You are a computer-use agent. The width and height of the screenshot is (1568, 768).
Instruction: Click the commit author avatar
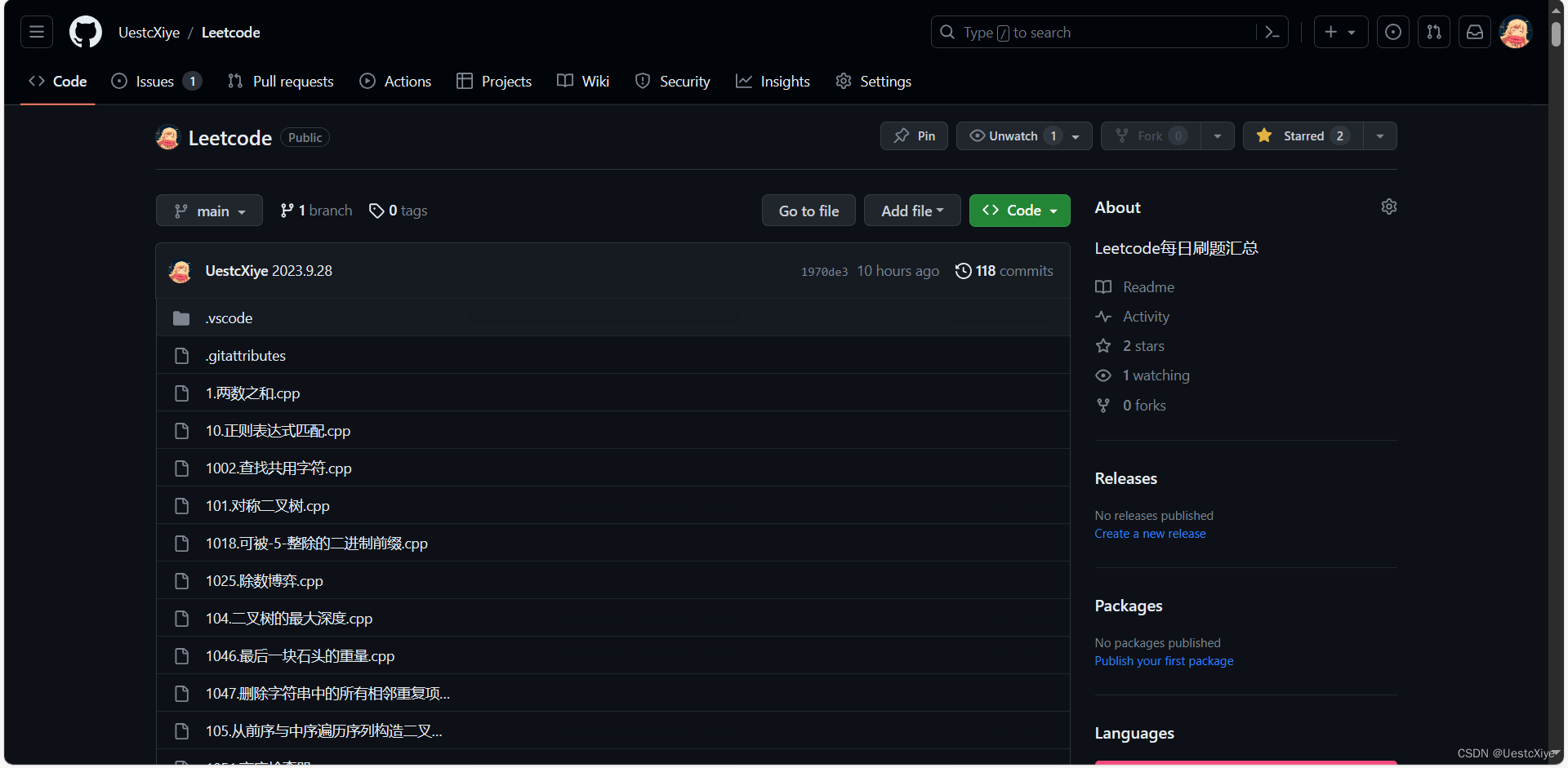(x=180, y=271)
